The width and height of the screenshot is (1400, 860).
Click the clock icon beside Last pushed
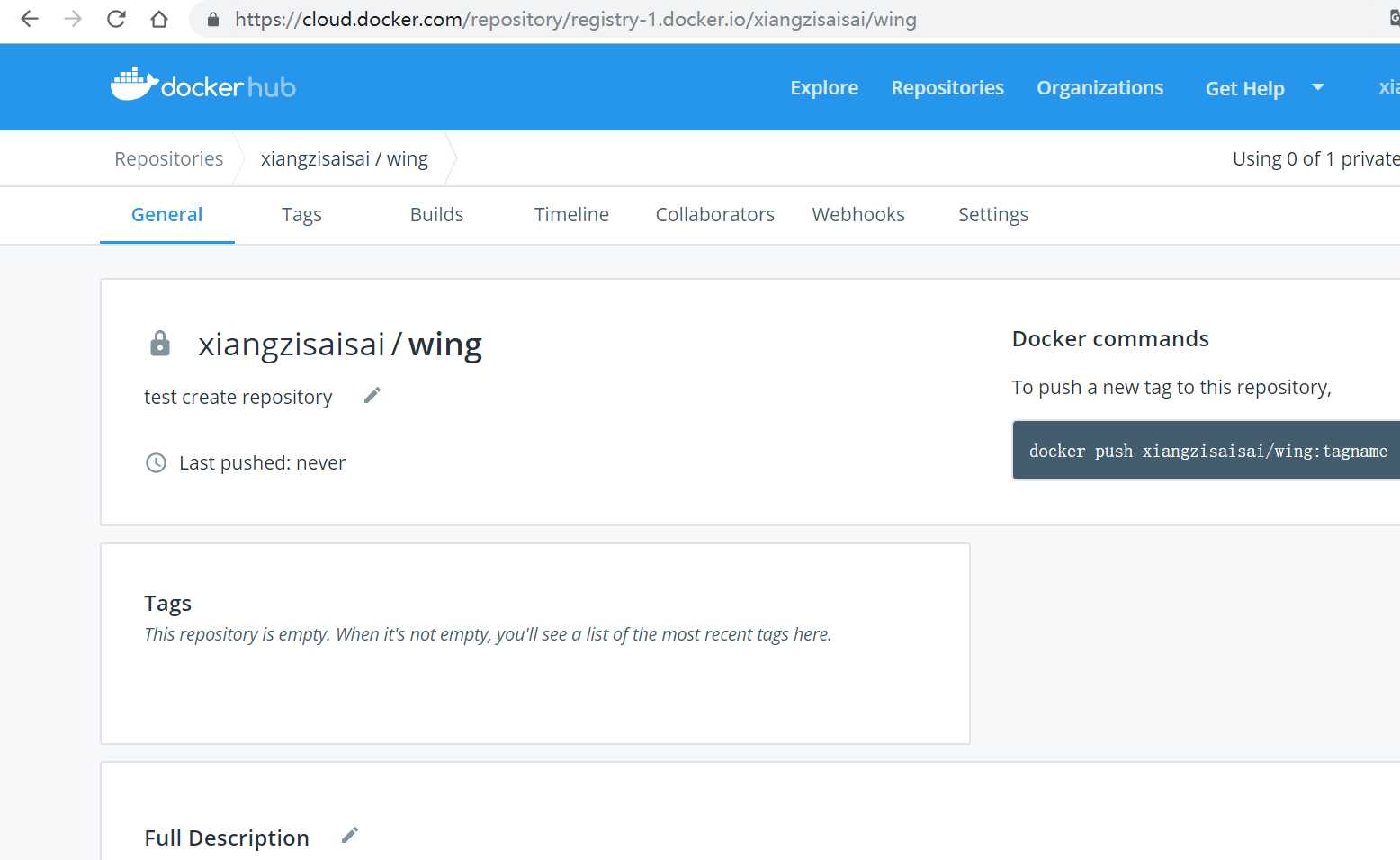(156, 462)
